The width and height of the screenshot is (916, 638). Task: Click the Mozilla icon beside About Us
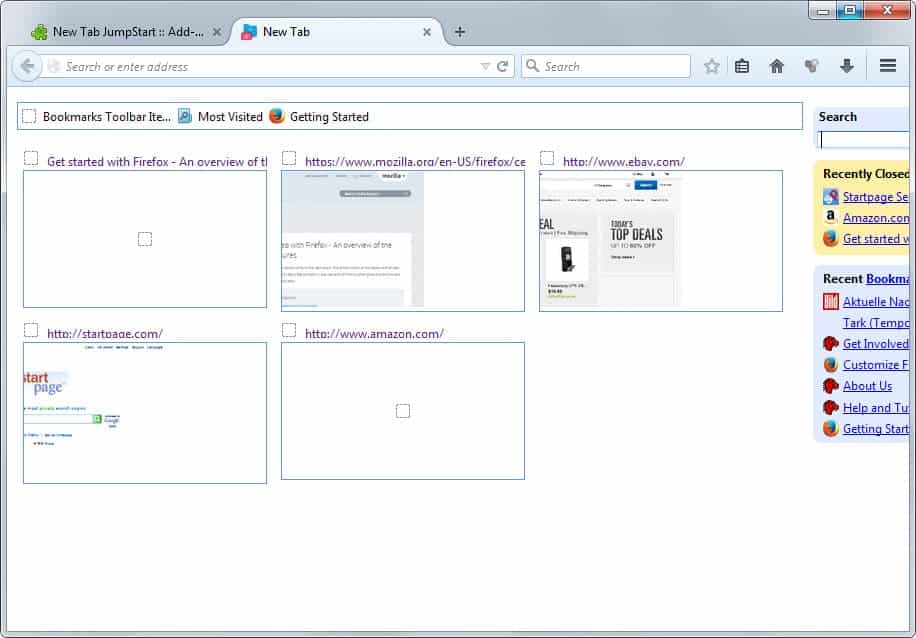click(831, 386)
